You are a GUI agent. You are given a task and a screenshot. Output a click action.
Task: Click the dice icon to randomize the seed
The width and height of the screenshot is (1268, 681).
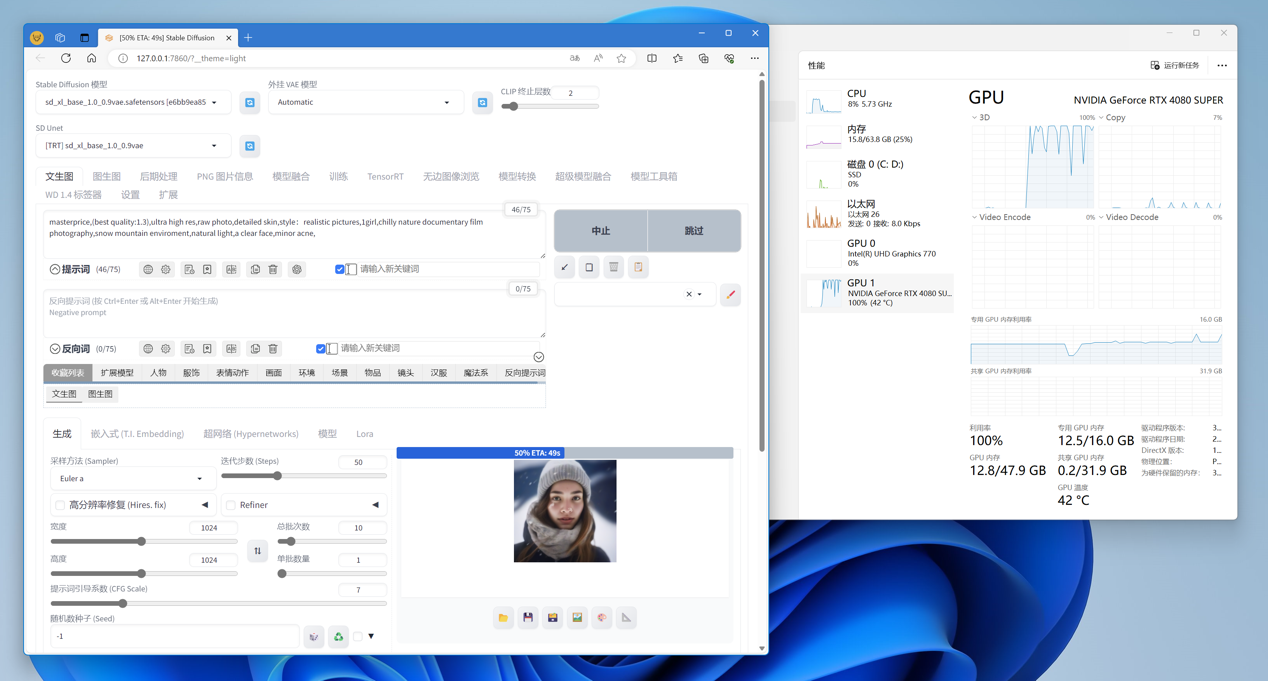point(314,637)
